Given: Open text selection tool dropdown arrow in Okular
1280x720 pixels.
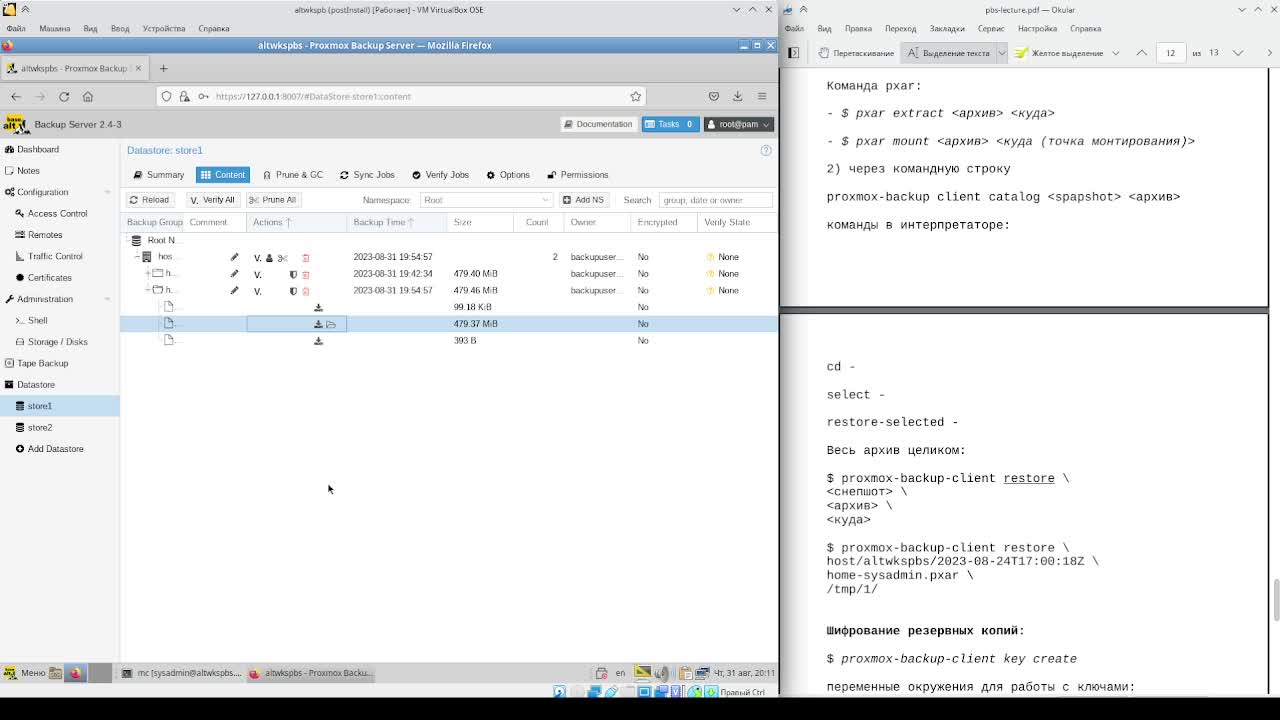Looking at the screenshot, I should pos(1001,53).
